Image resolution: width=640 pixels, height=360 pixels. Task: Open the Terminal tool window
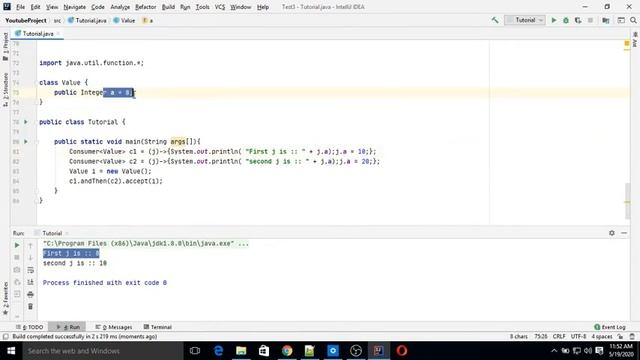coord(158,327)
